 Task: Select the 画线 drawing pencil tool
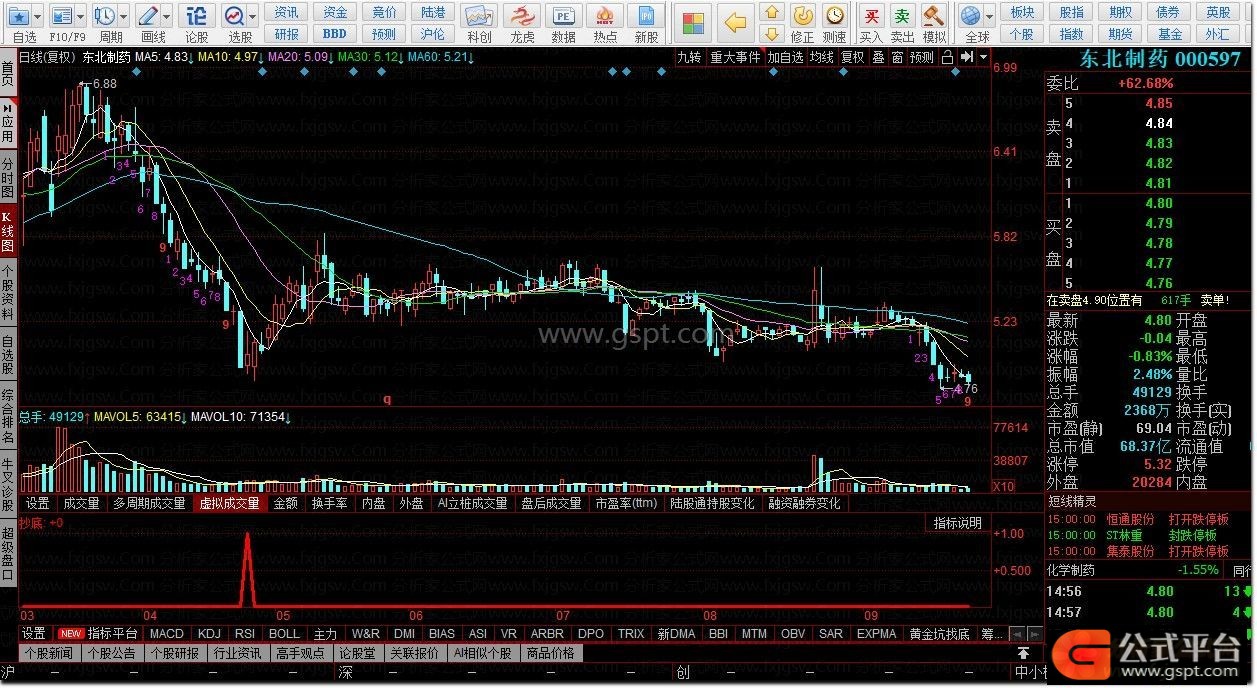pos(147,17)
